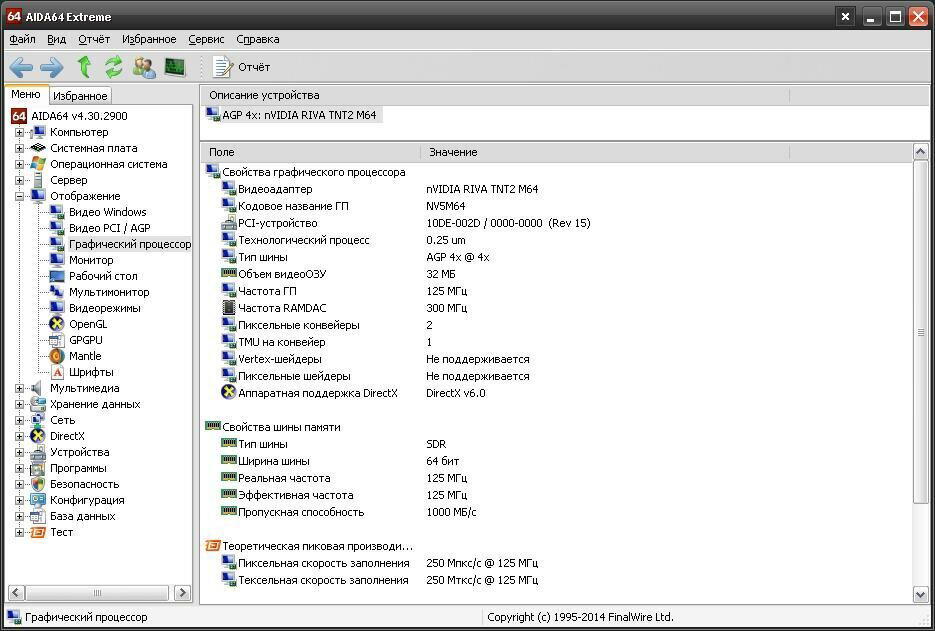This screenshot has width=935, height=631.
Task: Click the PCI-устройство row icon
Action: coord(228,224)
